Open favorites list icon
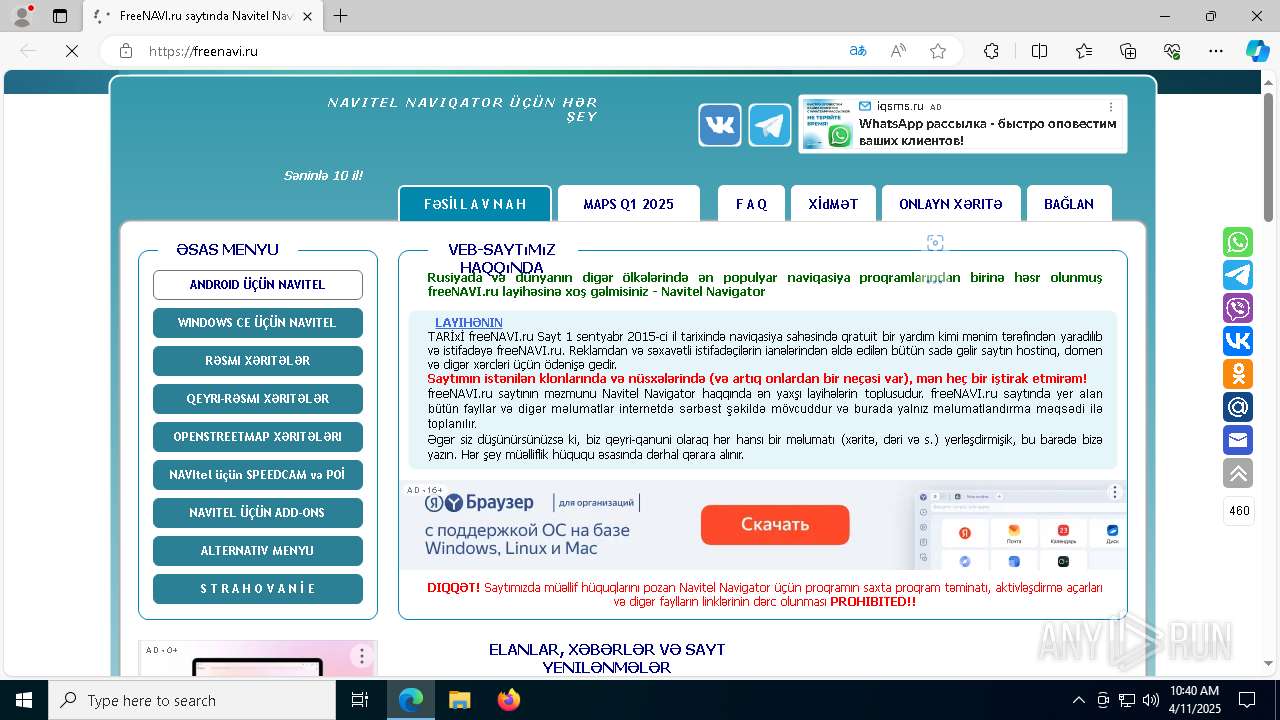 click(1084, 51)
